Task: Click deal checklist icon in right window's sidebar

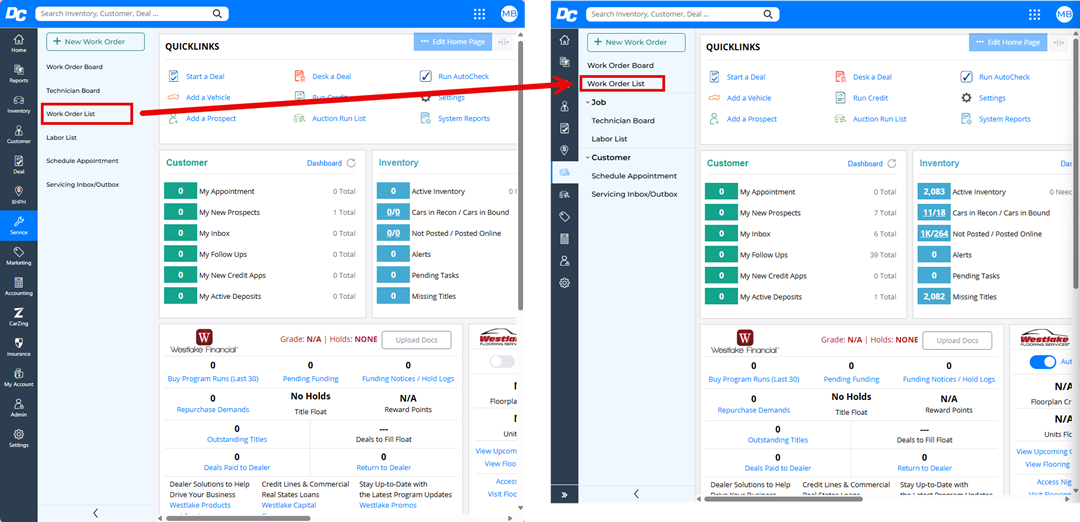Action: coord(564,128)
